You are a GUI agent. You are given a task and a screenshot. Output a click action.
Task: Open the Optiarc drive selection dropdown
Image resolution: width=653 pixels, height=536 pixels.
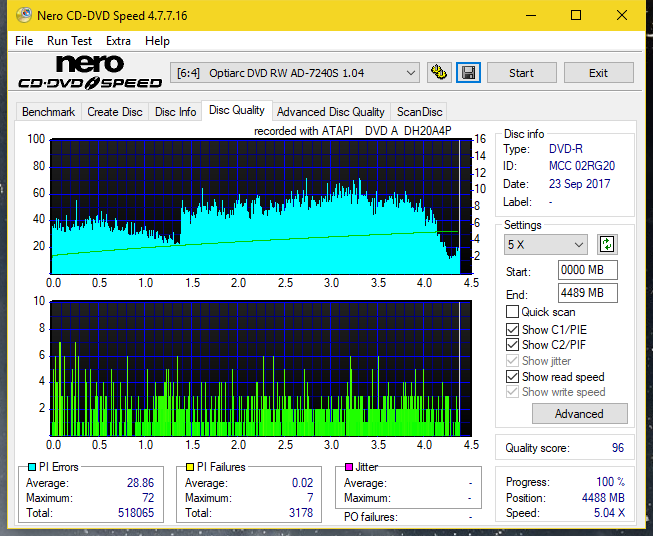coord(295,73)
